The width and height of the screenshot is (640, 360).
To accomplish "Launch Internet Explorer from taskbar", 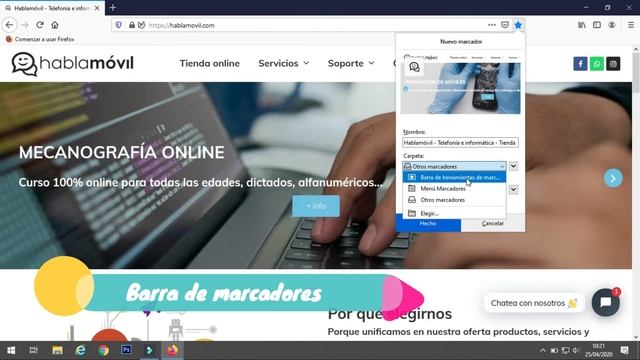I will coord(80,350).
